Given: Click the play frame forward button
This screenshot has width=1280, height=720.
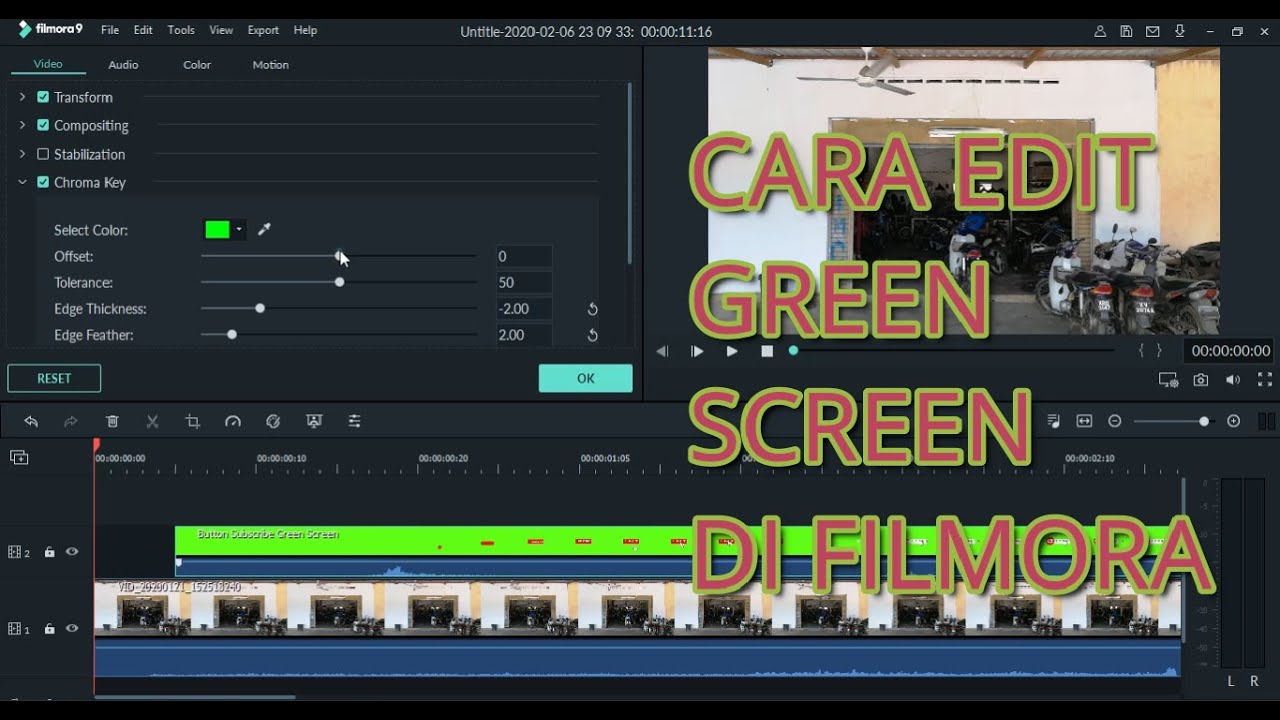Looking at the screenshot, I should [x=697, y=351].
